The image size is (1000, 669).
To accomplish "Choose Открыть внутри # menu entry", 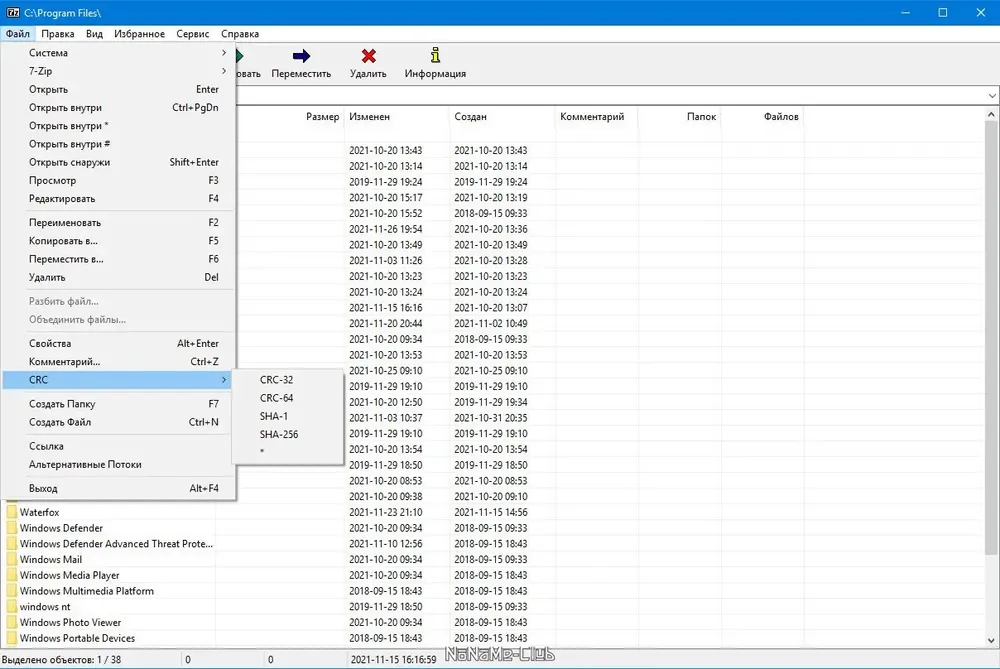I will pos(119,143).
